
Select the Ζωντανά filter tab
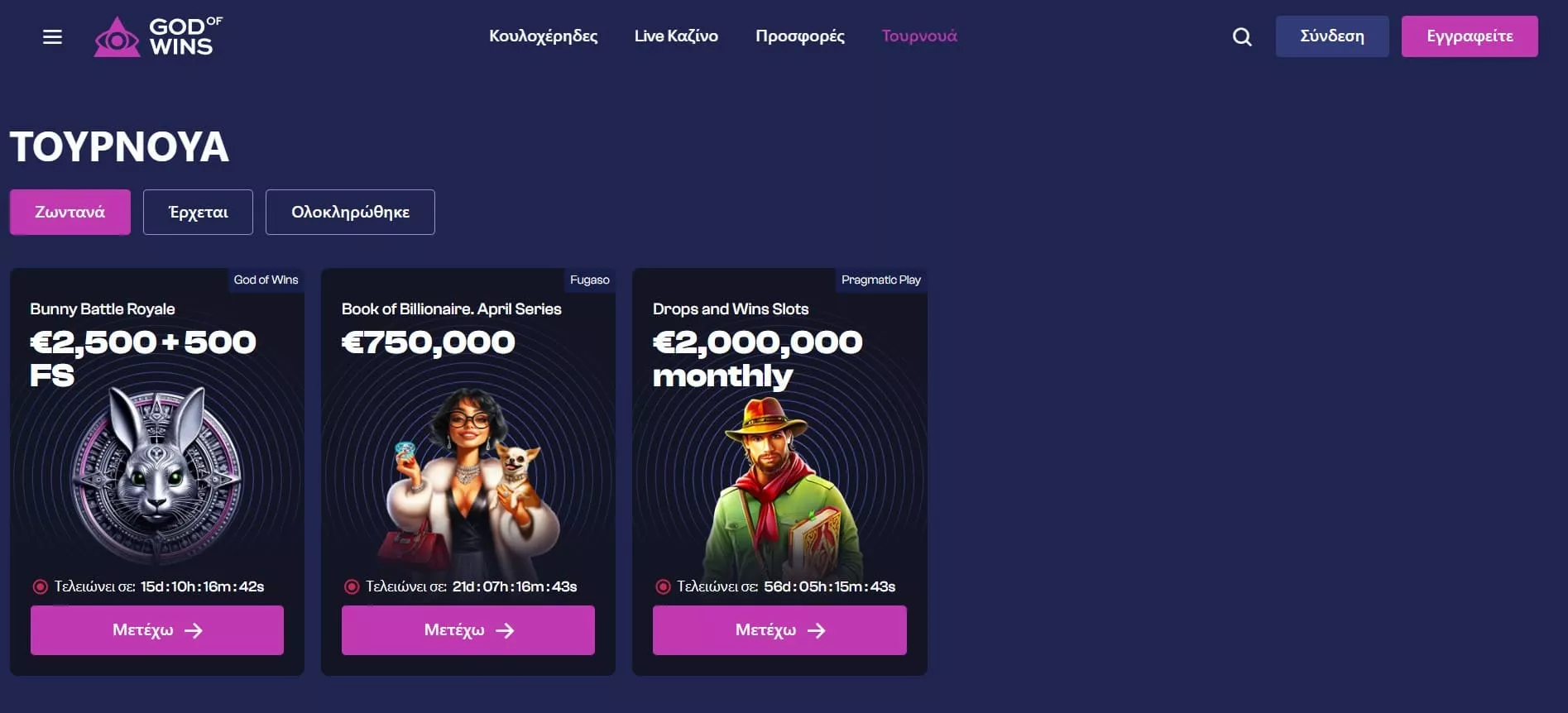click(x=70, y=212)
